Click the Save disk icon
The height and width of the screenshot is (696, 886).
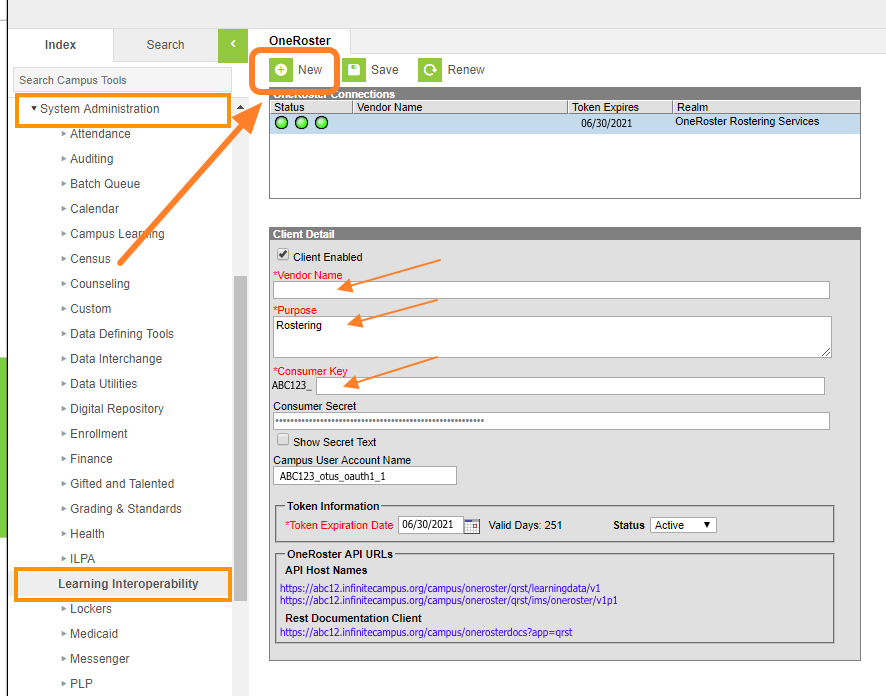[354, 69]
